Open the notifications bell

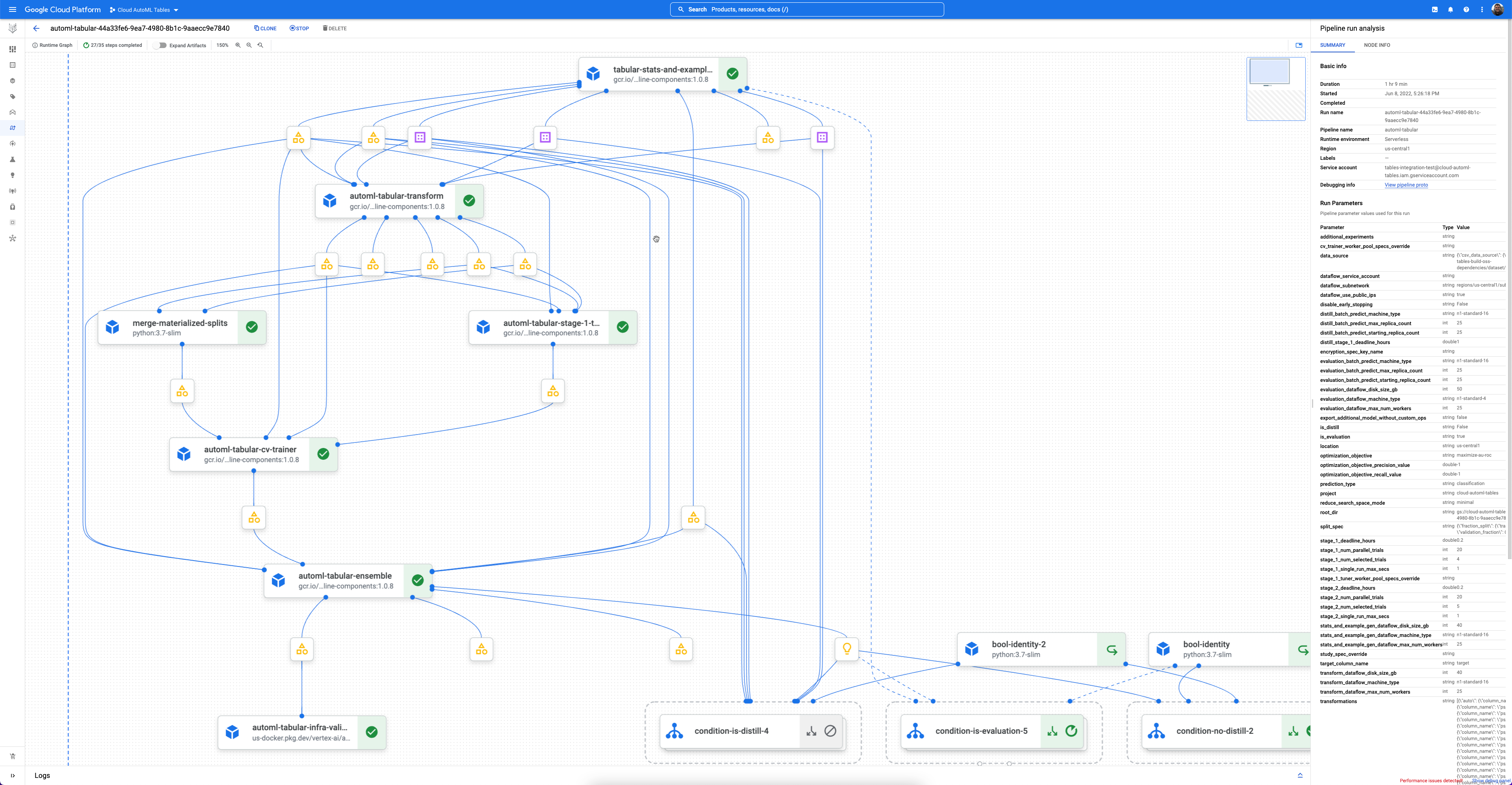click(x=1450, y=9)
